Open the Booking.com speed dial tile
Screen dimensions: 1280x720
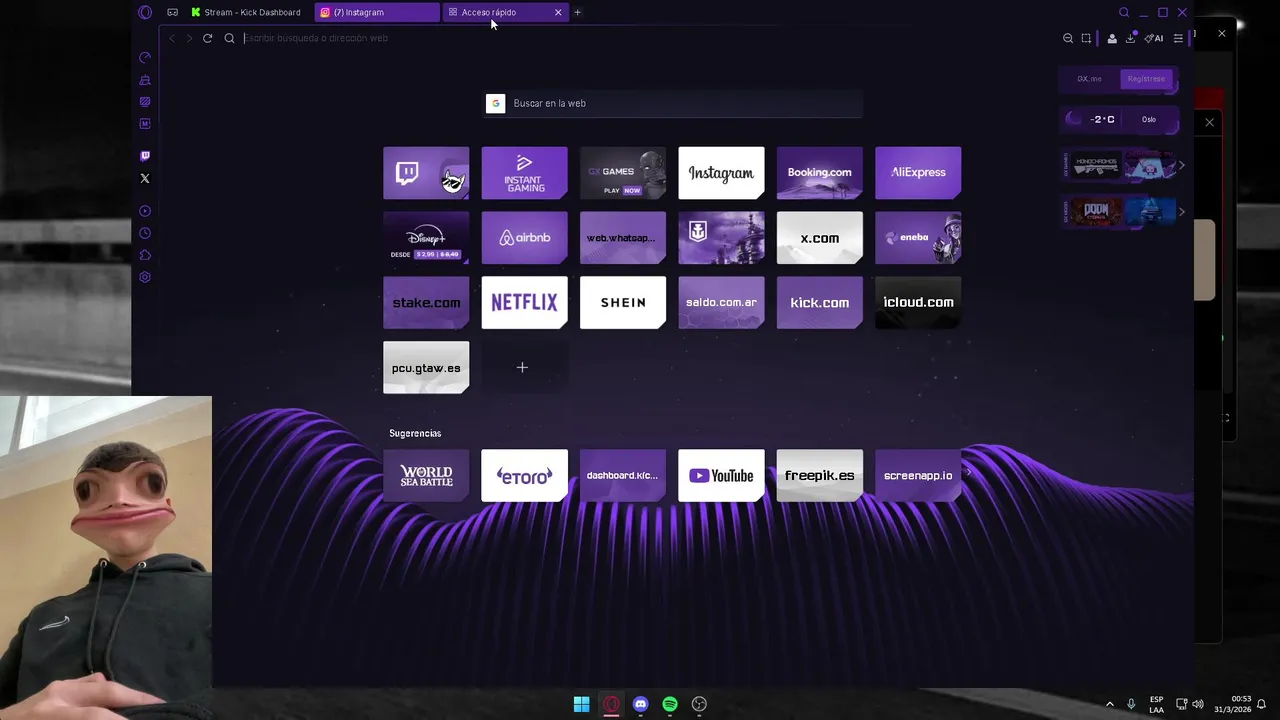pyautogui.click(x=819, y=172)
